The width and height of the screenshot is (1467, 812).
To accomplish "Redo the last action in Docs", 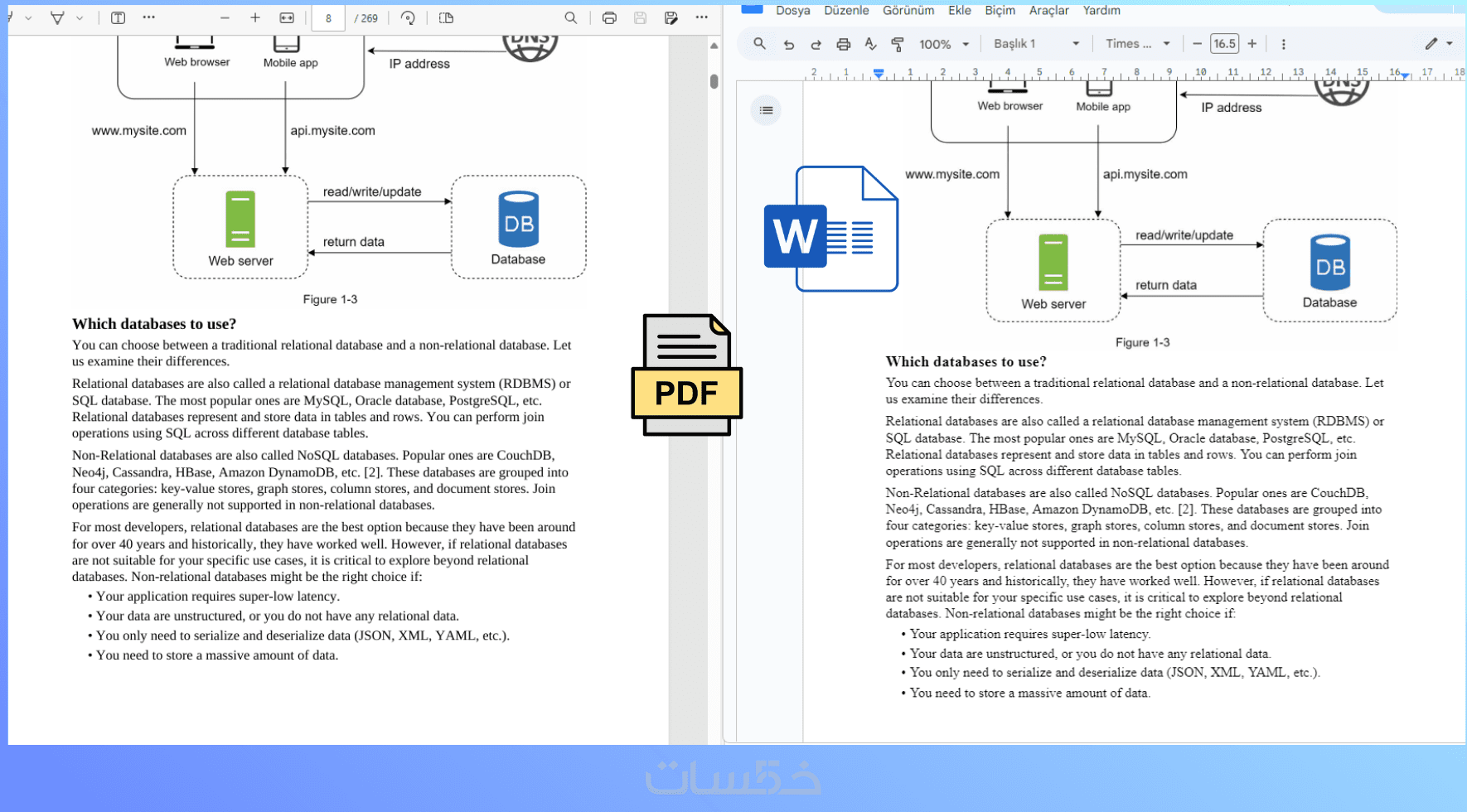I will 816,44.
